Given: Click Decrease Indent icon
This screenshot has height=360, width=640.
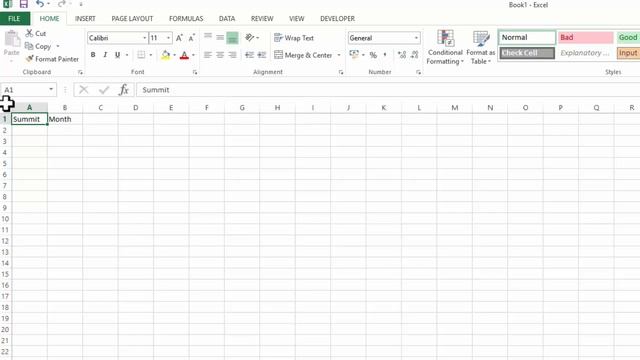Looking at the screenshot, I should 249,55.
